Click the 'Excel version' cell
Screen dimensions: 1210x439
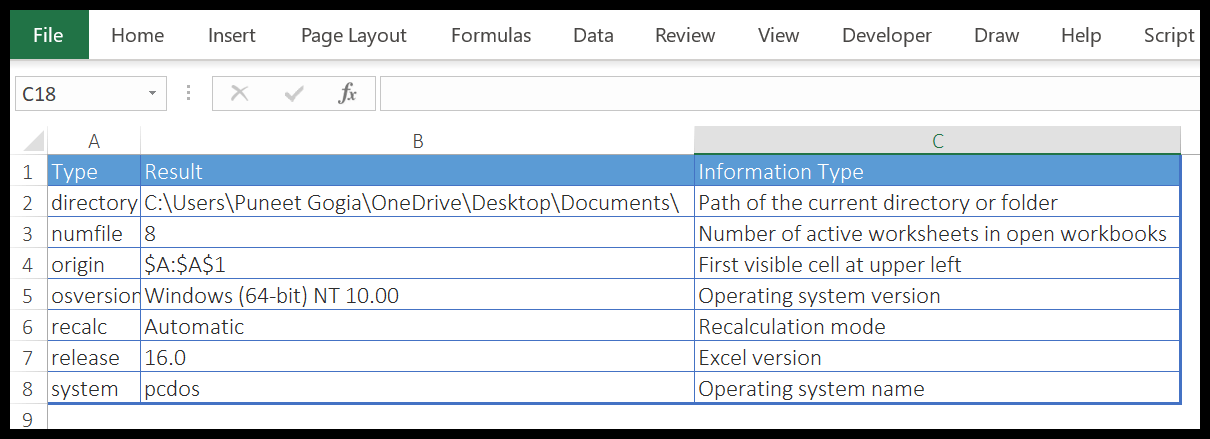938,357
